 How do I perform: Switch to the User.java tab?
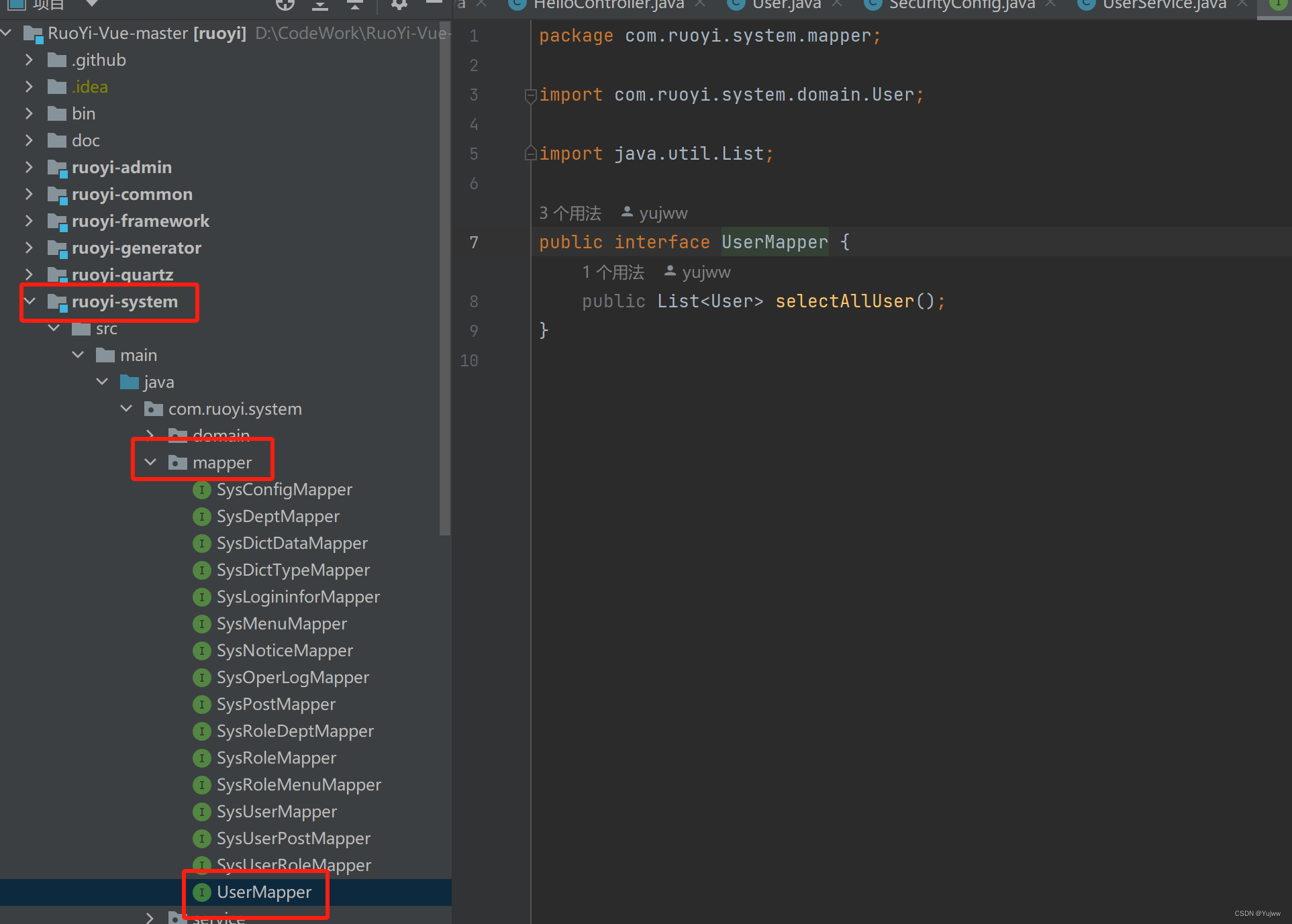pyautogui.click(x=786, y=5)
